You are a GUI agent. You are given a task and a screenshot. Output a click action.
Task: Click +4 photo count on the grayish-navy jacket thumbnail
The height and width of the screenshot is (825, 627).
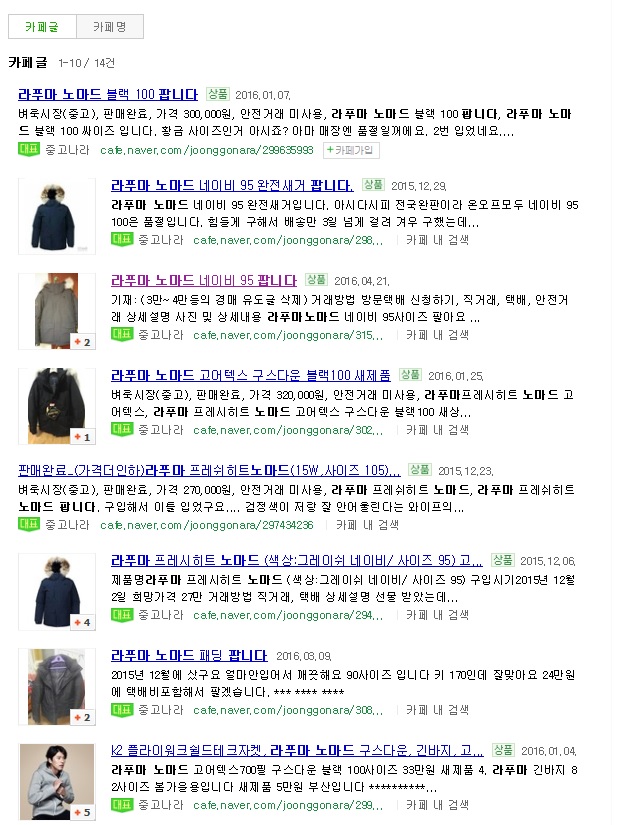pyautogui.click(x=83, y=622)
